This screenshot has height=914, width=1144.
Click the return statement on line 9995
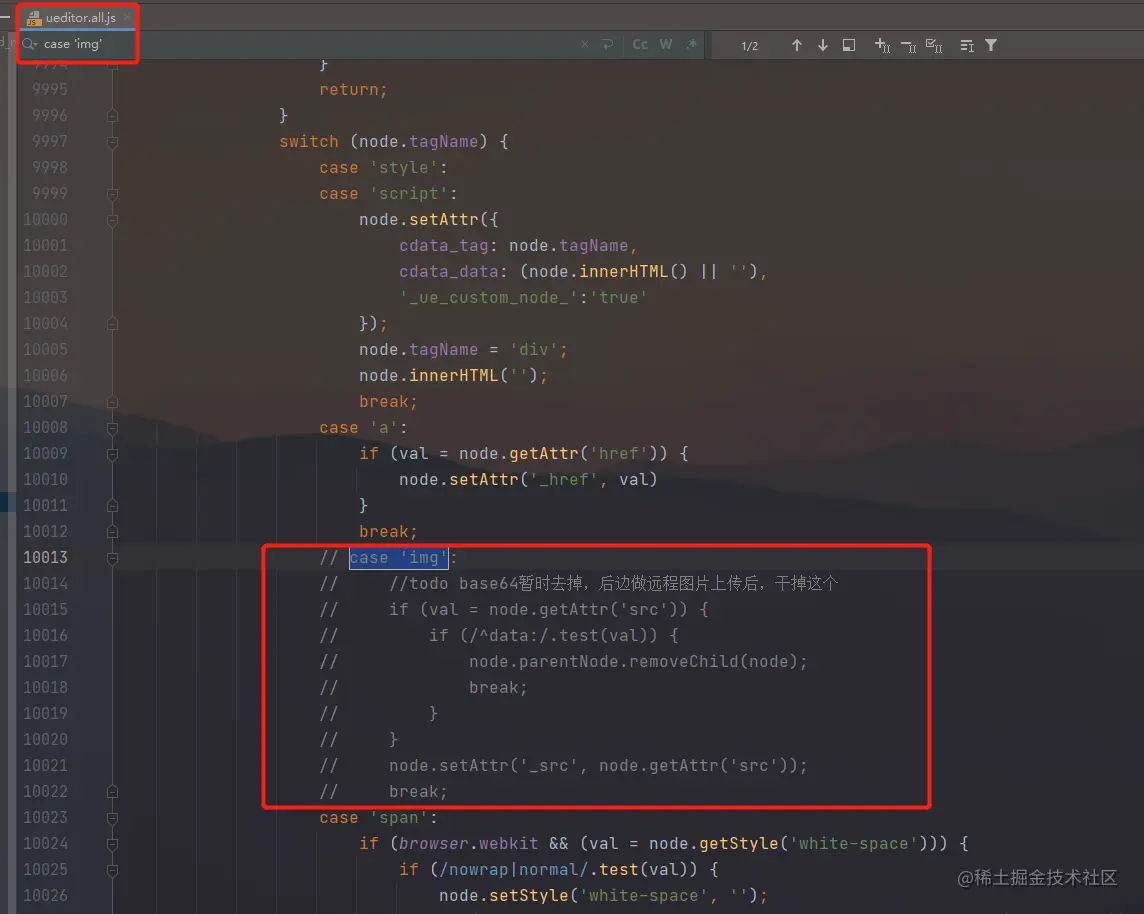click(x=353, y=90)
